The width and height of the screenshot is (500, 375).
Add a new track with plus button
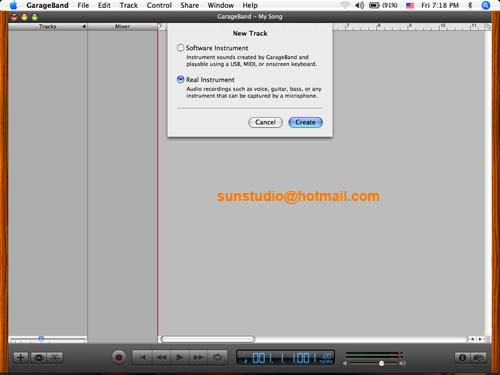[21, 358]
